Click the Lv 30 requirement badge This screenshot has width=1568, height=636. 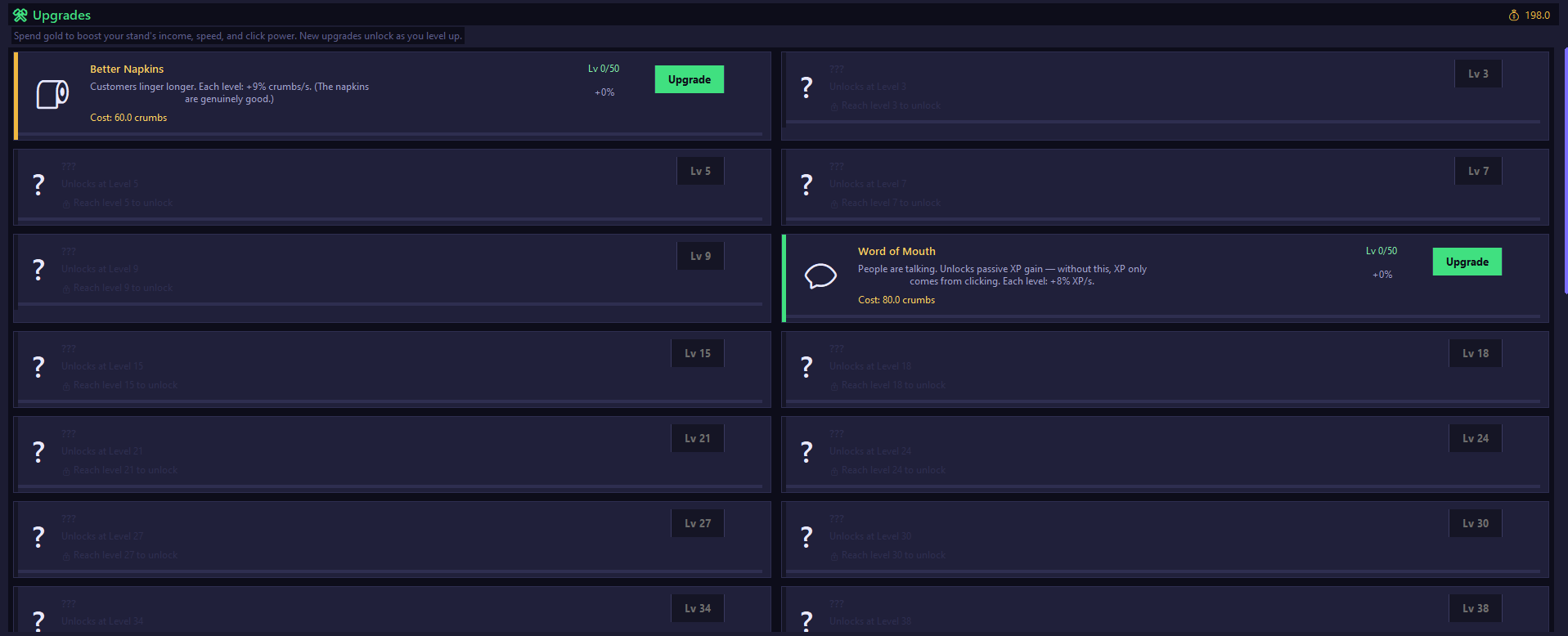click(x=1476, y=523)
